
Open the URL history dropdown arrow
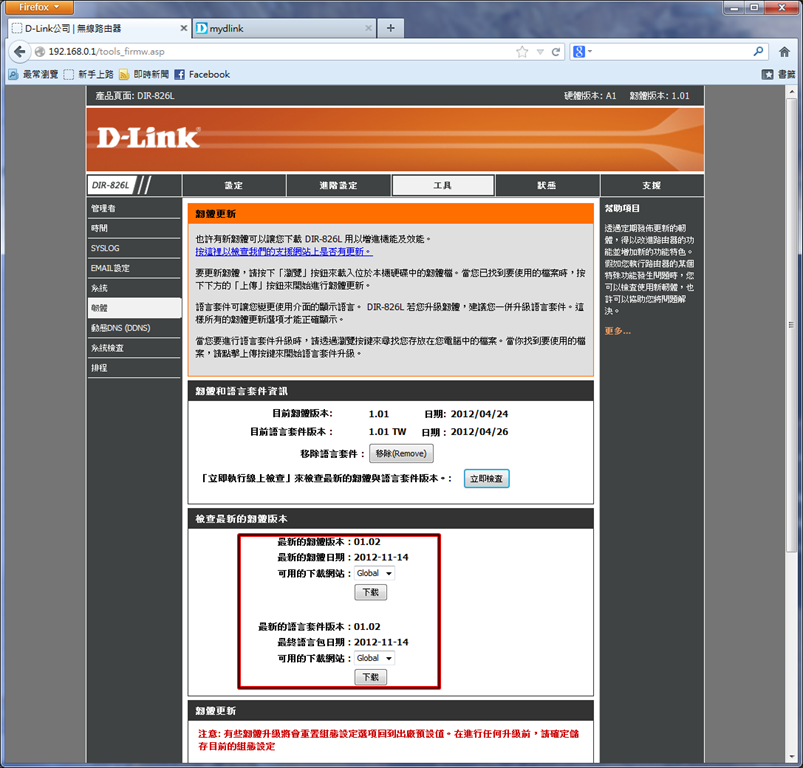[x=540, y=52]
